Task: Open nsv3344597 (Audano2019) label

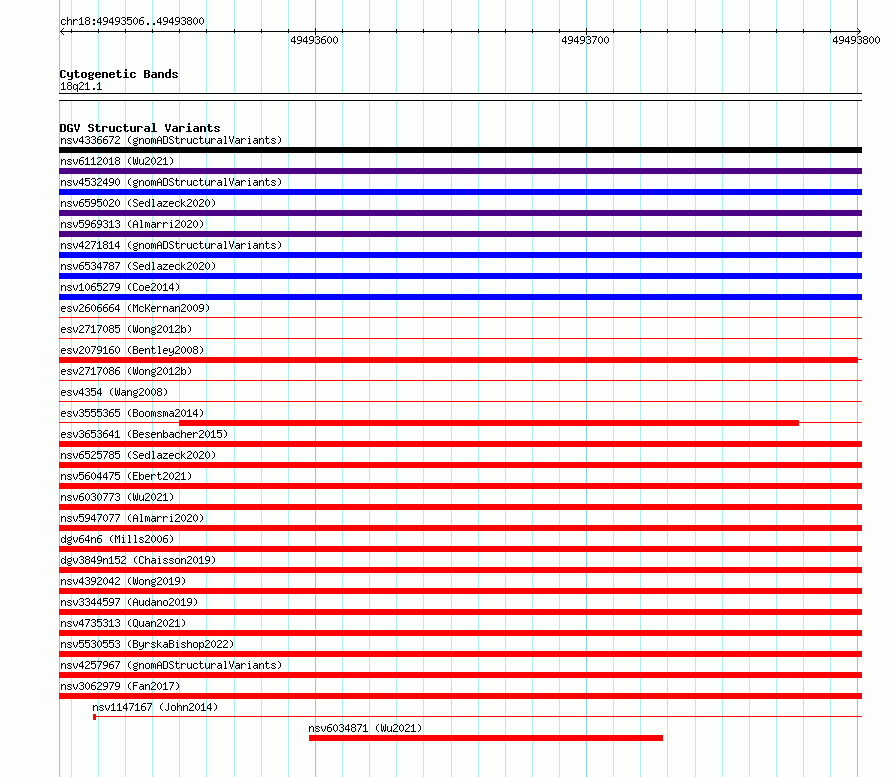Action: coord(129,602)
